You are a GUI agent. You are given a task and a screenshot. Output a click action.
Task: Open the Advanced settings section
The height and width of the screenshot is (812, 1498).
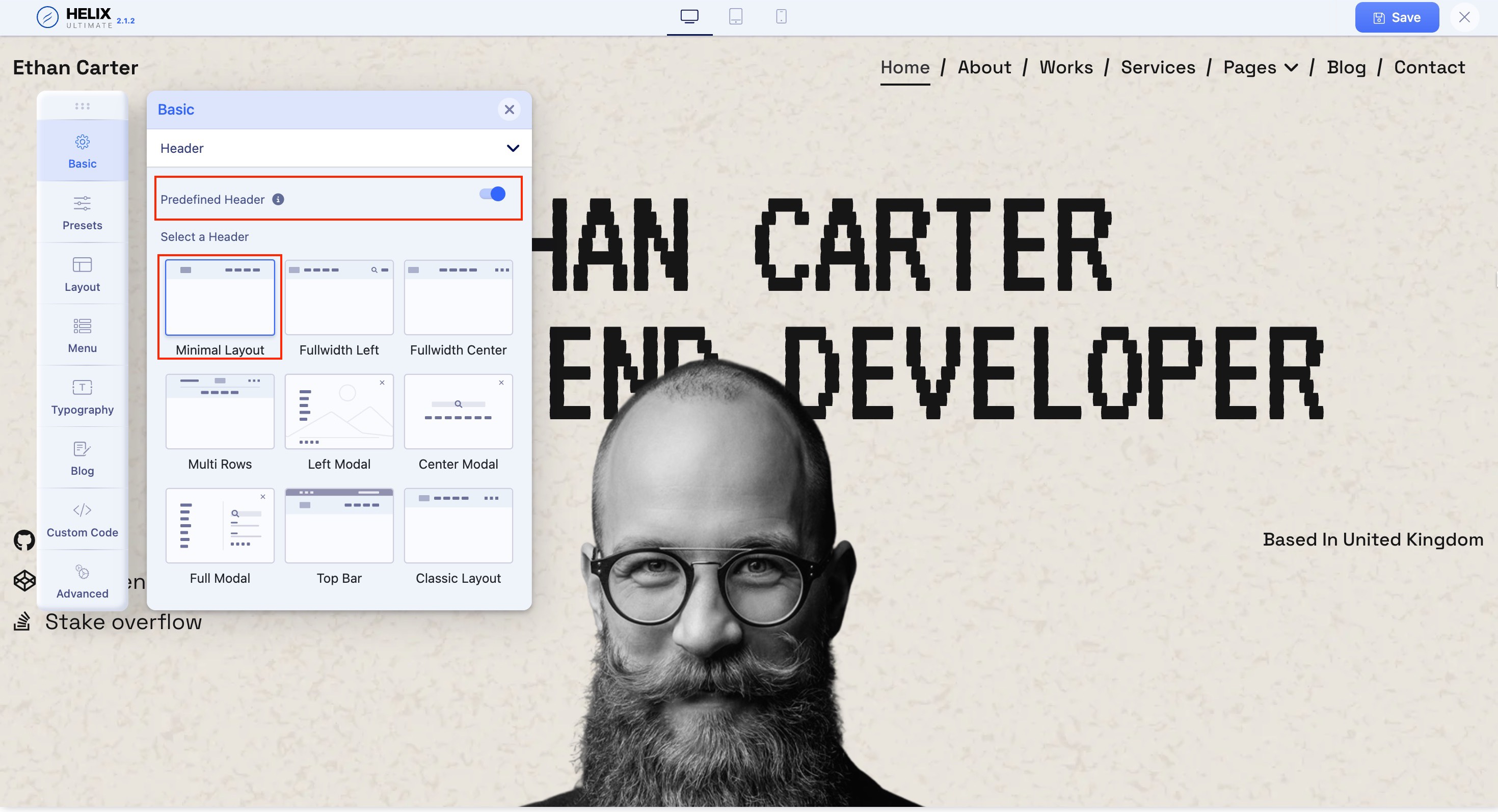(82, 581)
